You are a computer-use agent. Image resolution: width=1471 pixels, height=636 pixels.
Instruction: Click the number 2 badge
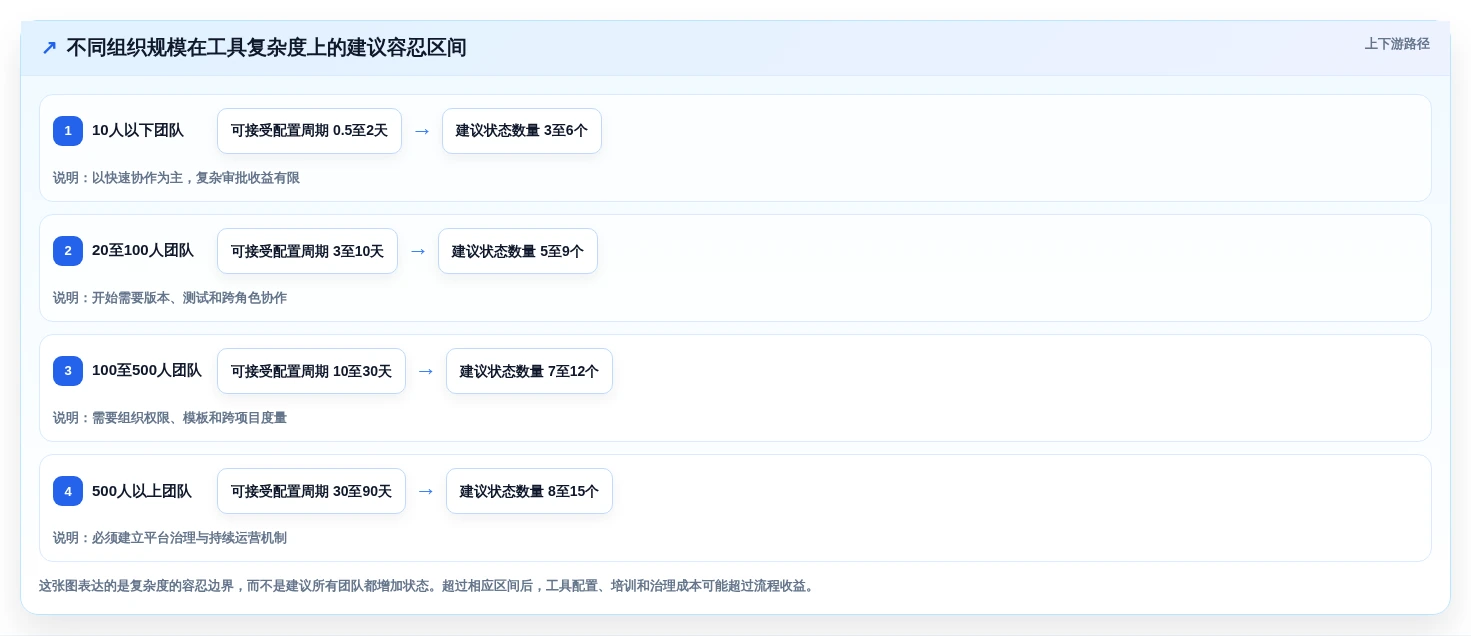[68, 251]
